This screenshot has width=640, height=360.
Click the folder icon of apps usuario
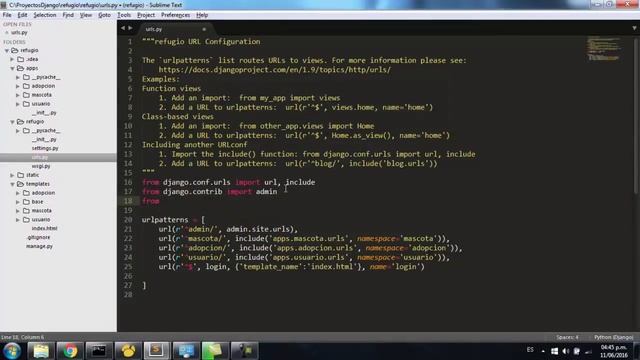27,104
